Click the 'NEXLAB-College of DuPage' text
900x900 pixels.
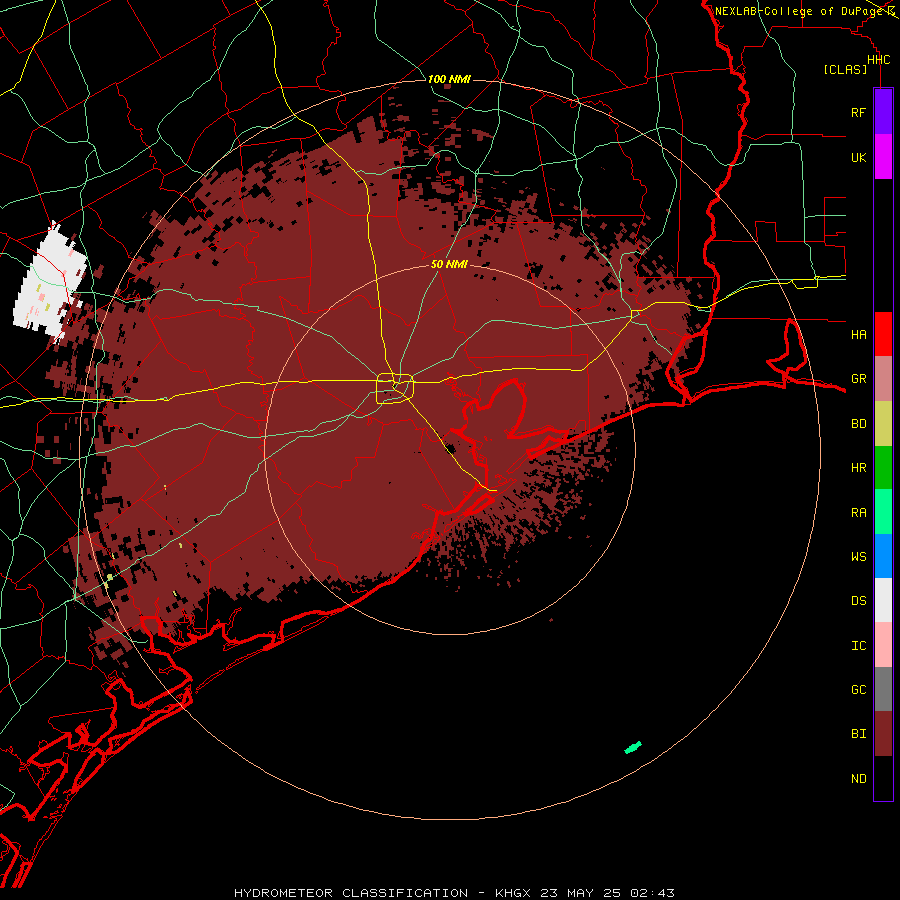pyautogui.click(x=798, y=11)
